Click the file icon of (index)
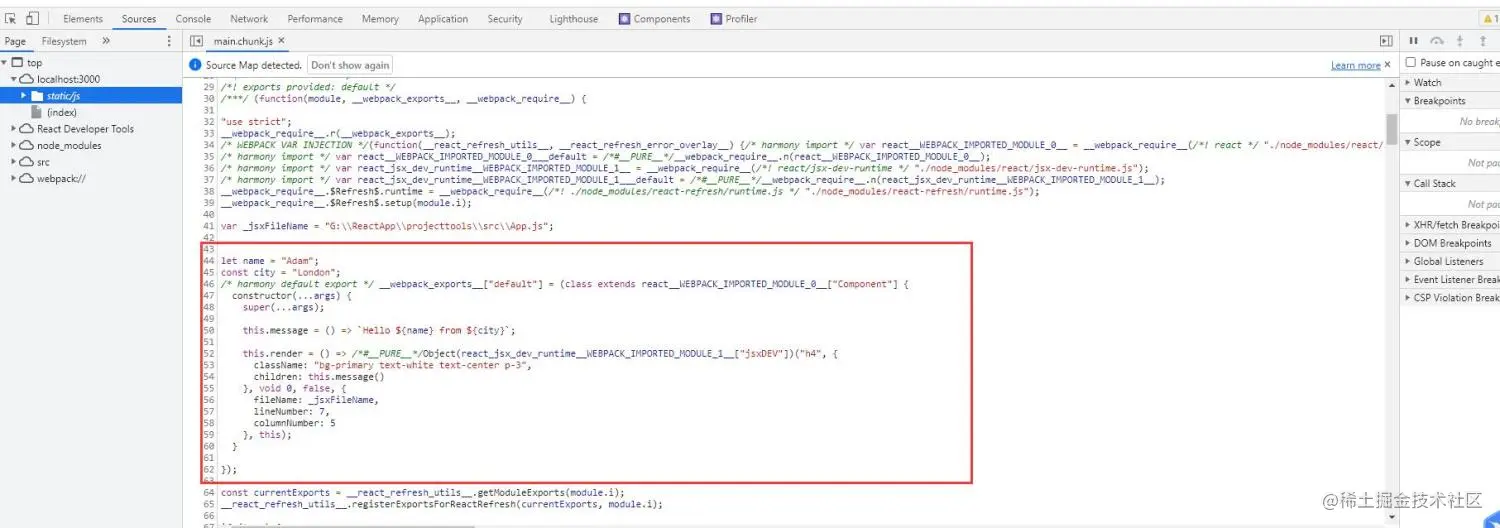 pos(37,112)
